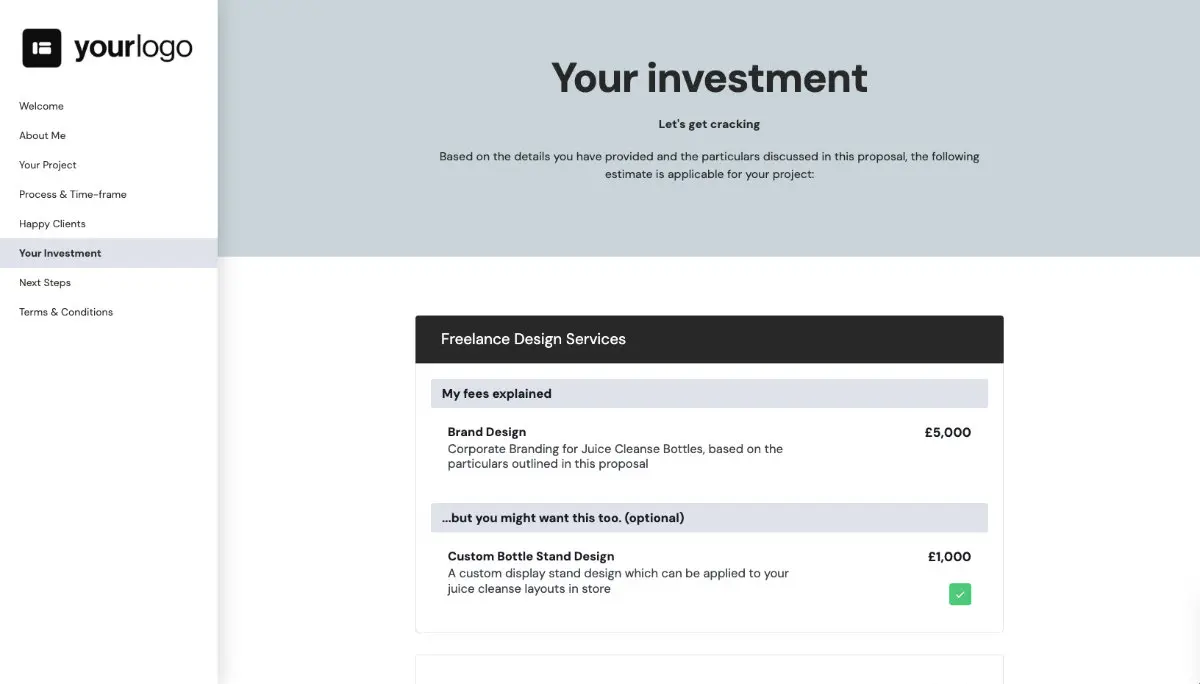Viewport: 1200px width, 684px height.
Task: Select Process & Time-frame in the sidebar
Action: (x=73, y=194)
